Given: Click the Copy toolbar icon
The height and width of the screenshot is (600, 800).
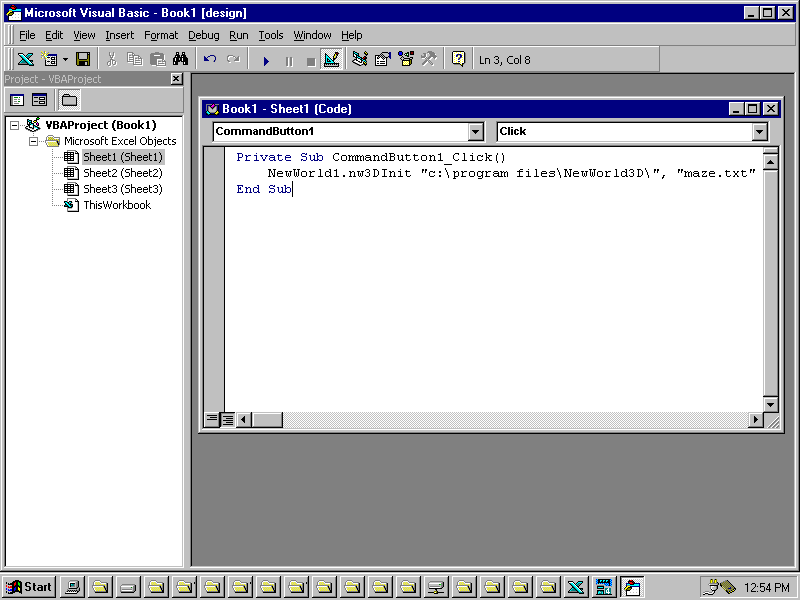Looking at the screenshot, I should pos(135,60).
